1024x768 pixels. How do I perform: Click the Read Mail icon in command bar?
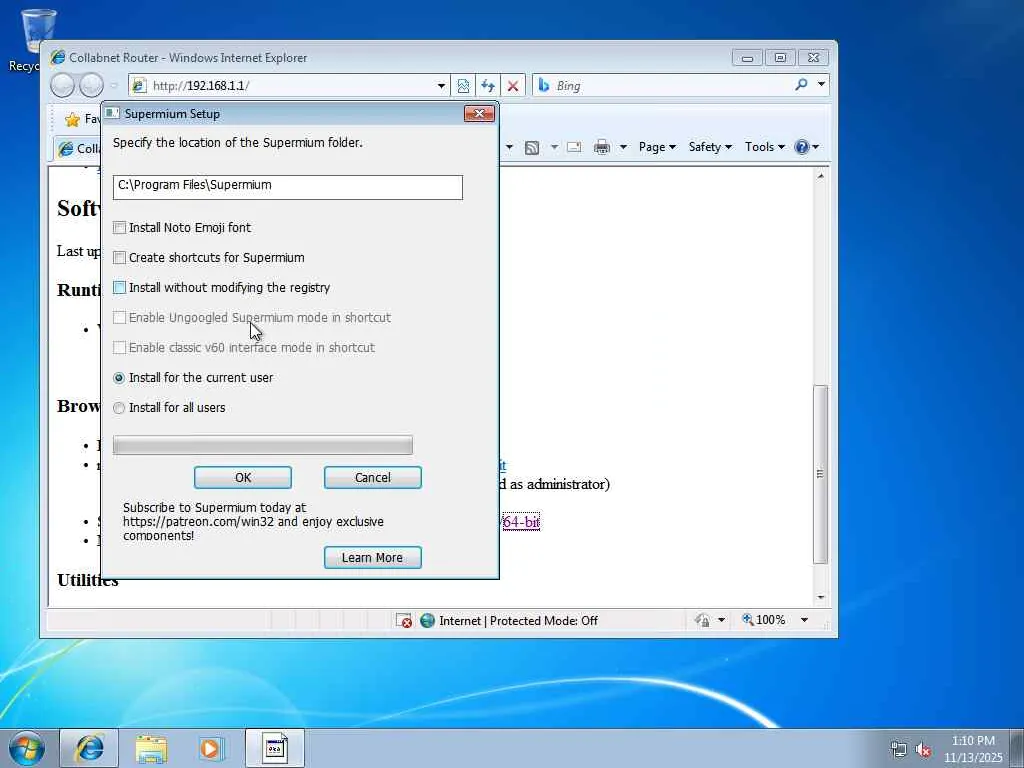574,147
